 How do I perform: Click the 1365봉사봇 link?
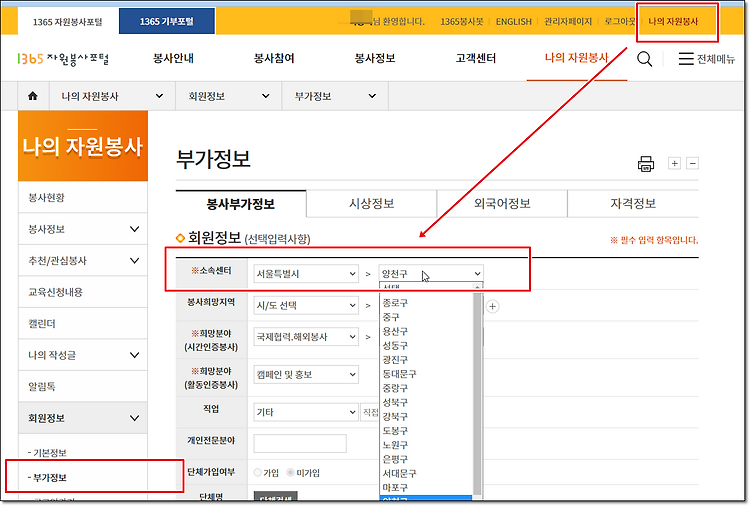pos(462,22)
